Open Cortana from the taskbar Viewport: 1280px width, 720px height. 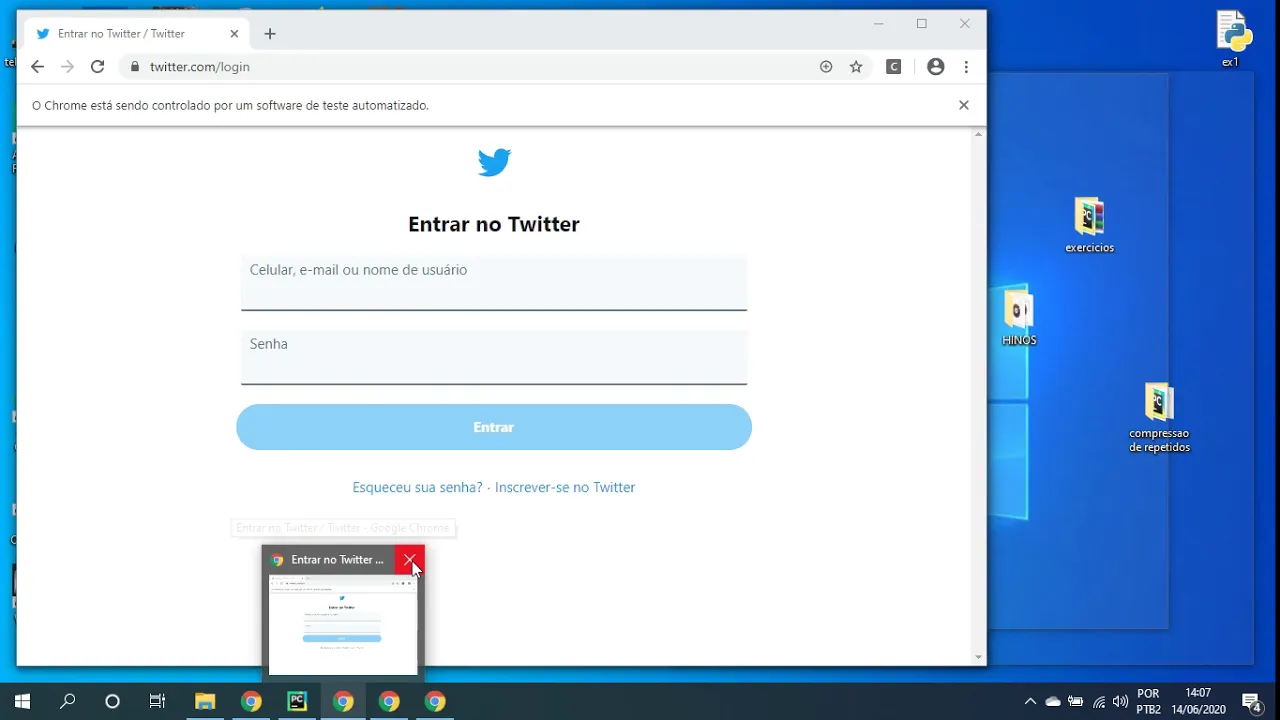[112, 701]
